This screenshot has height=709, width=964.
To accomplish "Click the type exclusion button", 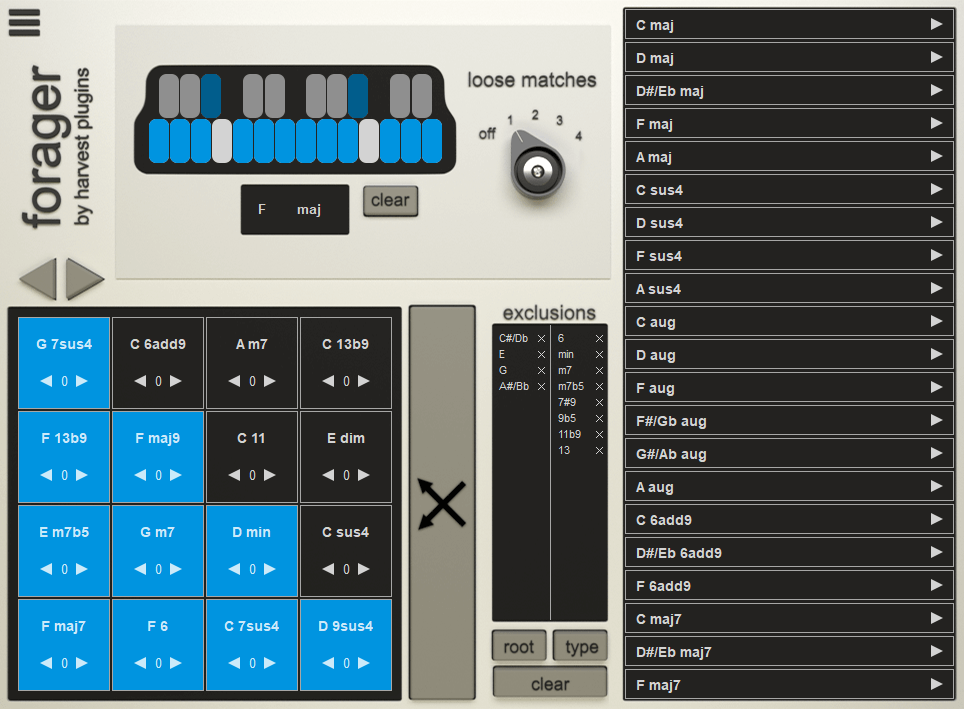I will pyautogui.click(x=581, y=647).
